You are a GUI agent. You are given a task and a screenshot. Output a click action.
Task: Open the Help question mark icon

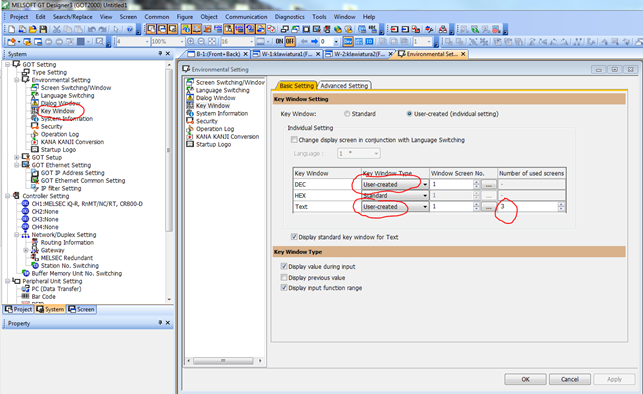[x=130, y=29]
